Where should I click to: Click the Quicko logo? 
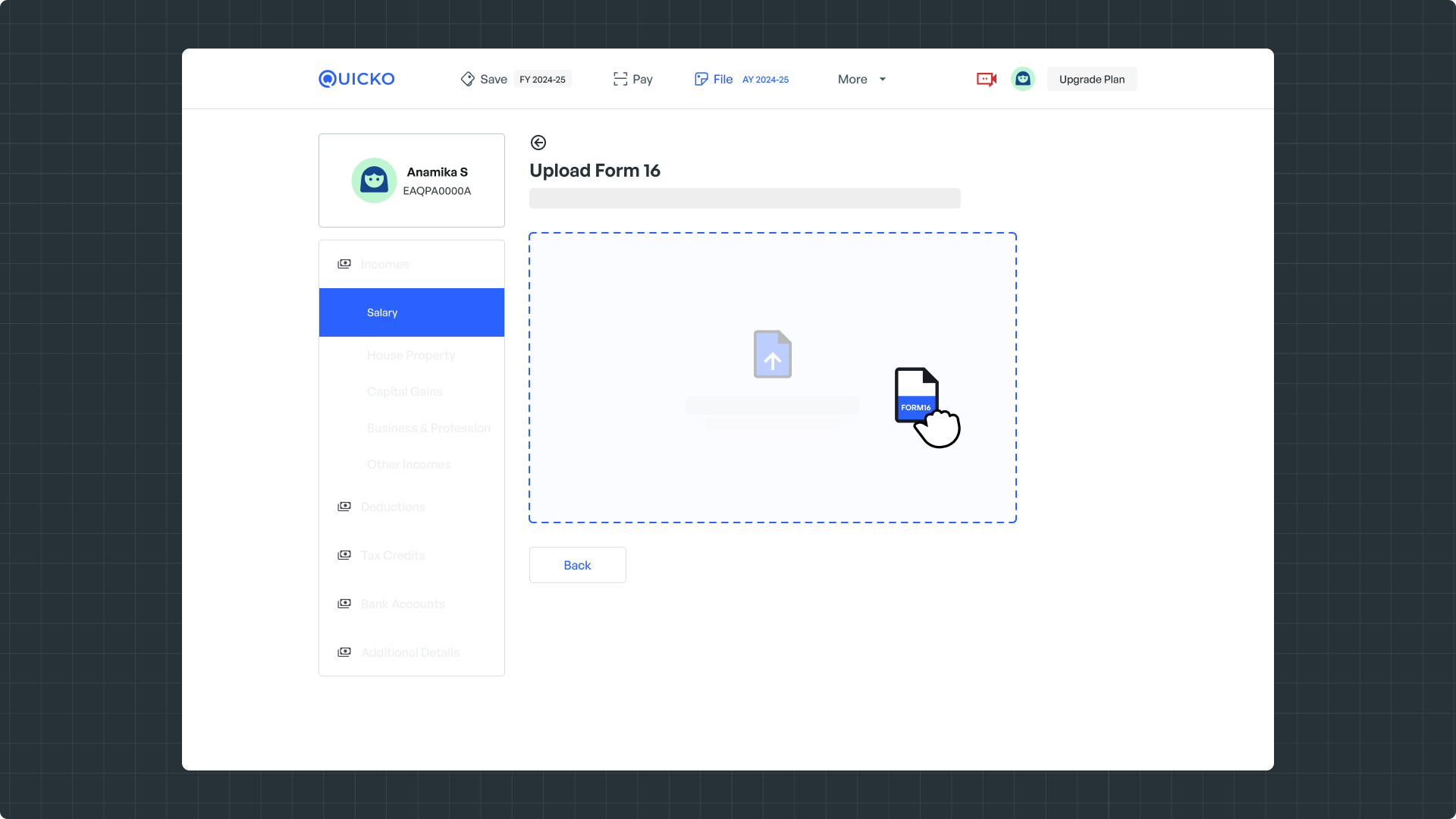click(356, 79)
